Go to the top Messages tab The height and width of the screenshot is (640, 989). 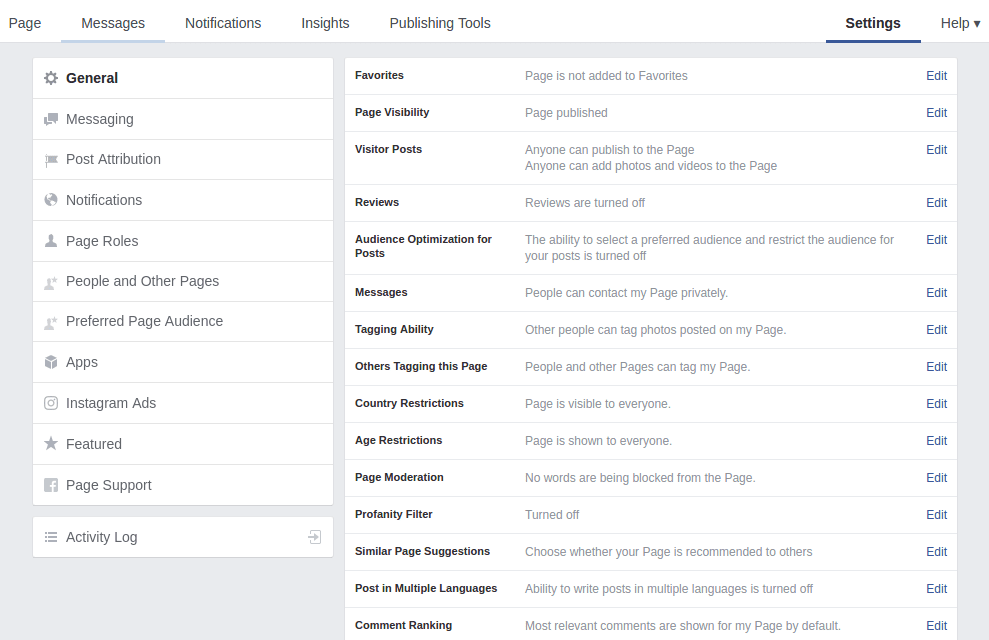tap(113, 23)
